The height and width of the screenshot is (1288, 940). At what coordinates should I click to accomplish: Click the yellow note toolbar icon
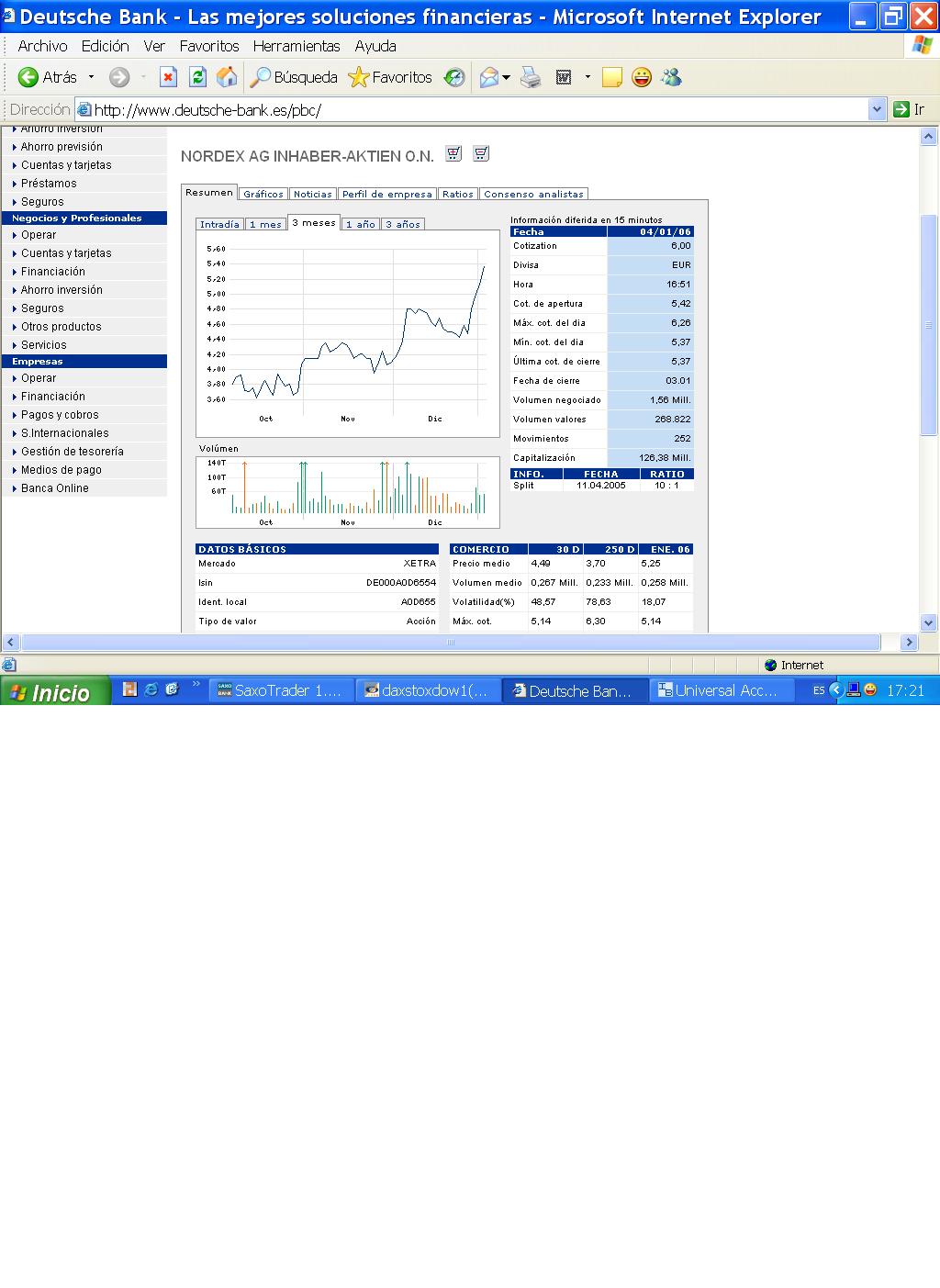[x=612, y=77]
